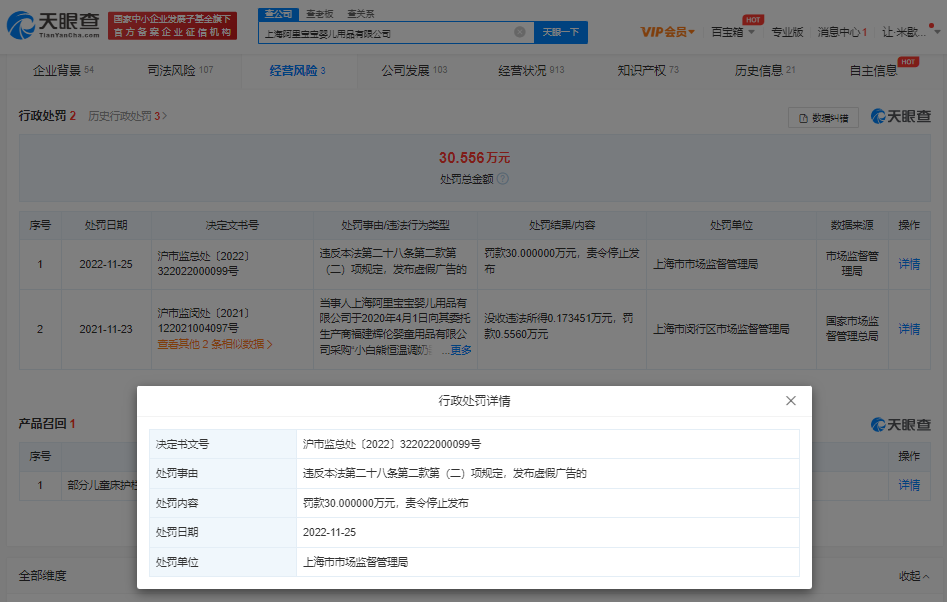Switch to the 历史信息 tab

pyautogui.click(x=765, y=71)
